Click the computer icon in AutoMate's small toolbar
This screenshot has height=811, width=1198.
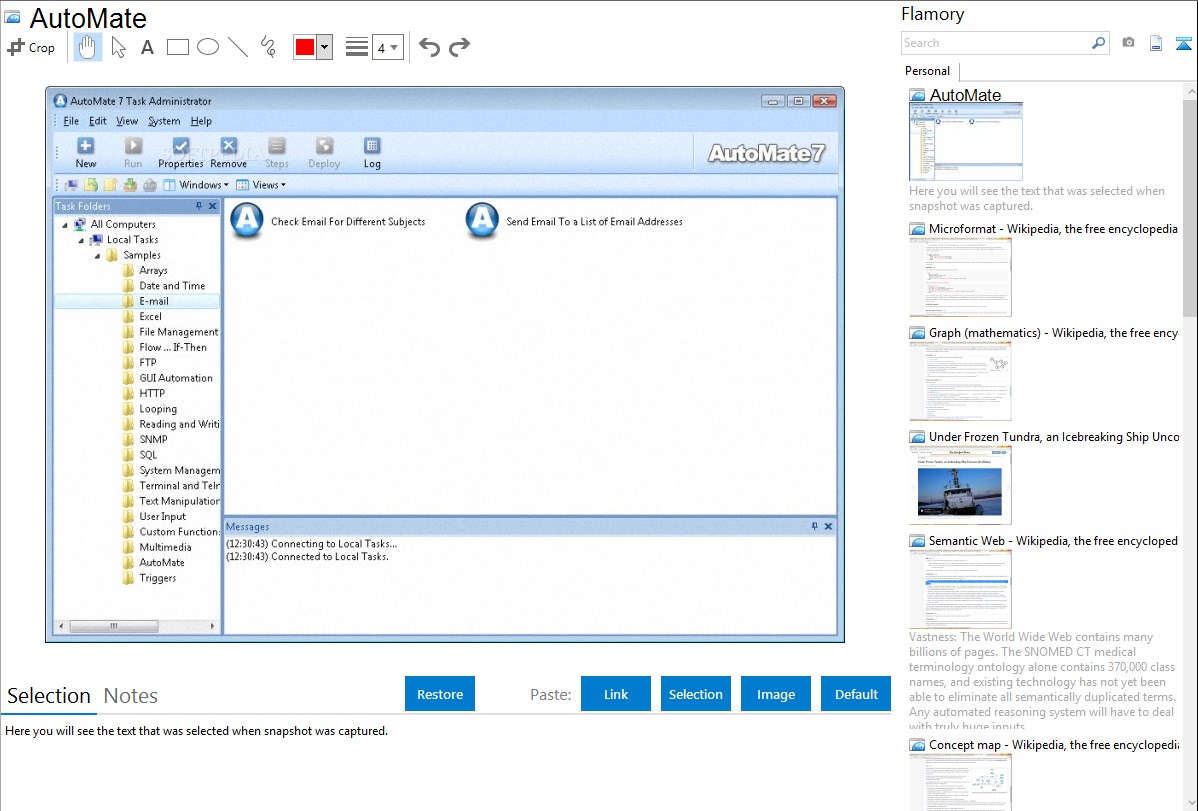72,185
